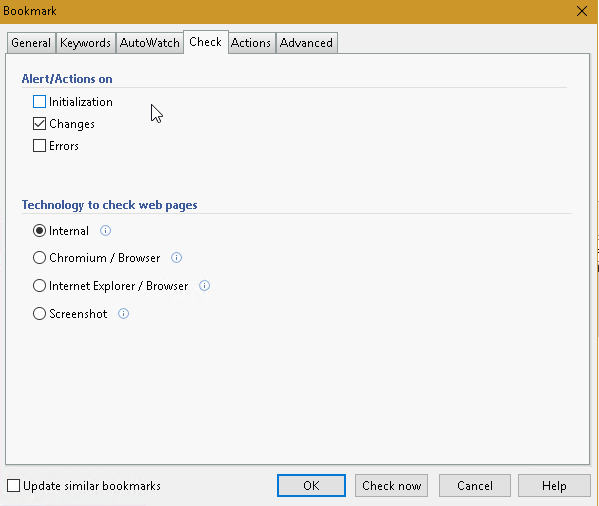Confirm with the OK button
This screenshot has height=506, width=599.
pos(311,486)
